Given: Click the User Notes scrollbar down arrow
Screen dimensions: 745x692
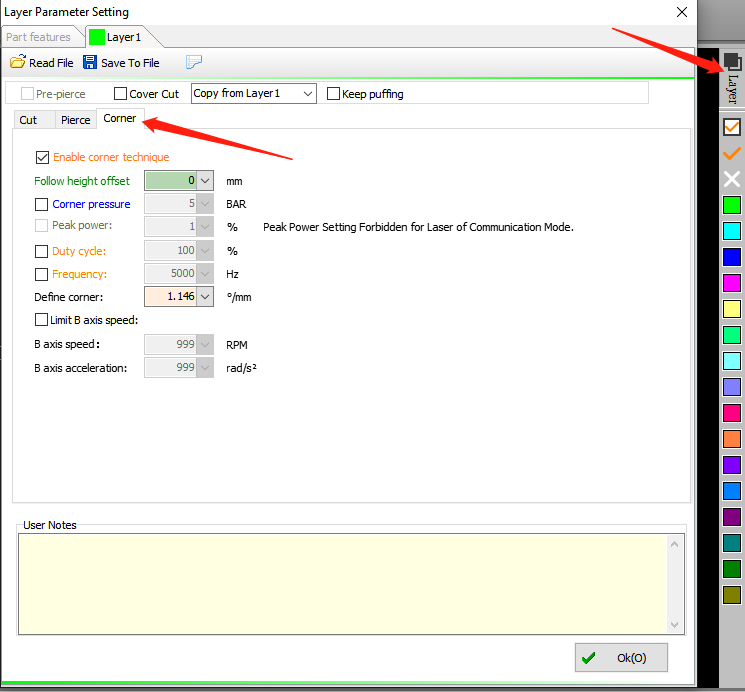Looking at the screenshot, I should [675, 625].
